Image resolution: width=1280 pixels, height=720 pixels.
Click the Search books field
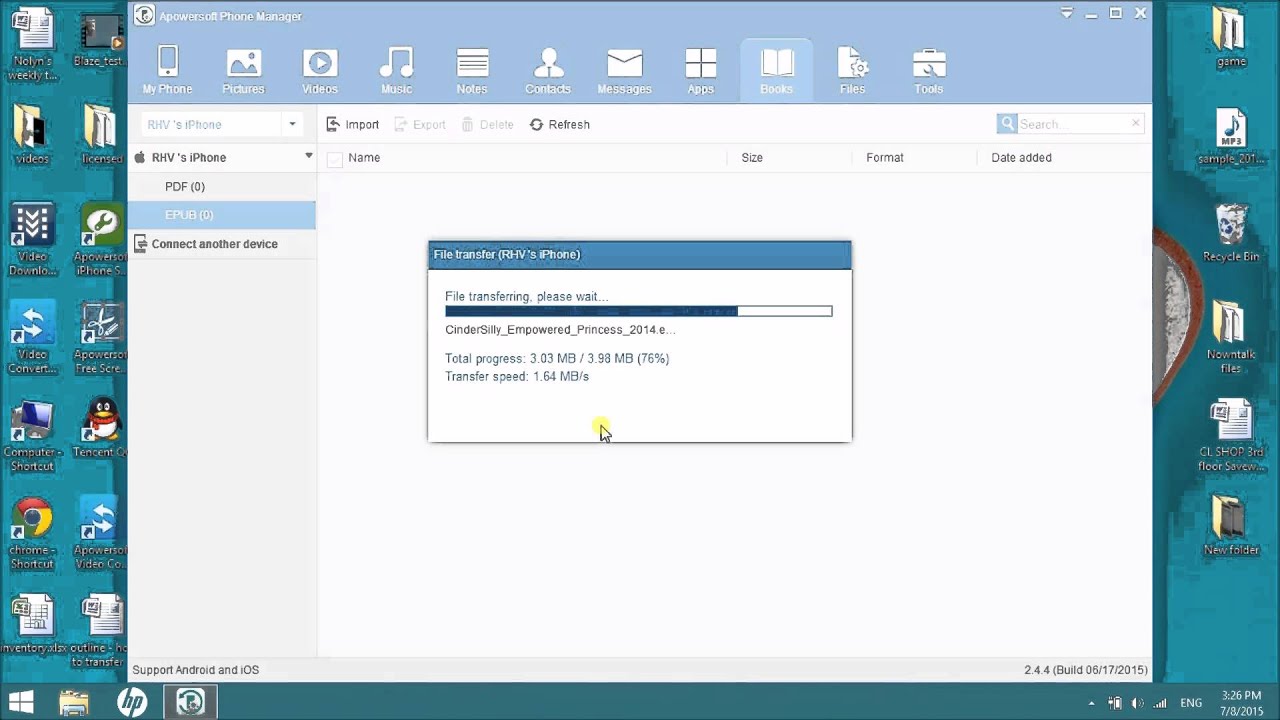[1074, 124]
